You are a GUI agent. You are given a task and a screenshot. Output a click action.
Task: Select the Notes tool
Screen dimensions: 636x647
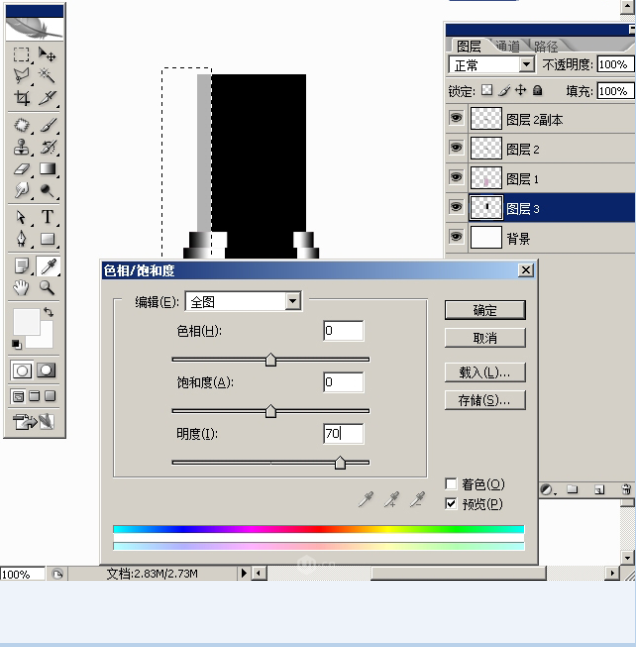point(21,266)
